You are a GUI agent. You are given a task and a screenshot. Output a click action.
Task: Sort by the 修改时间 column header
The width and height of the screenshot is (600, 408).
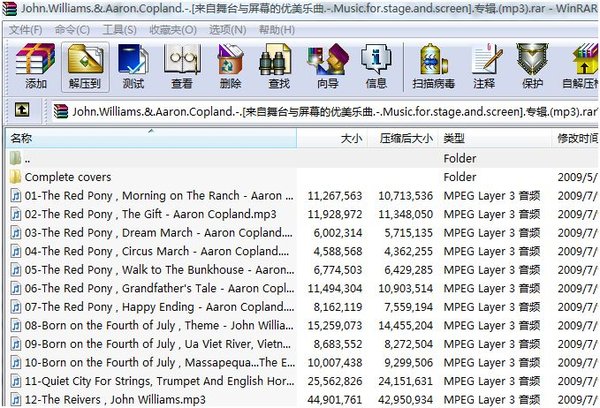click(576, 138)
